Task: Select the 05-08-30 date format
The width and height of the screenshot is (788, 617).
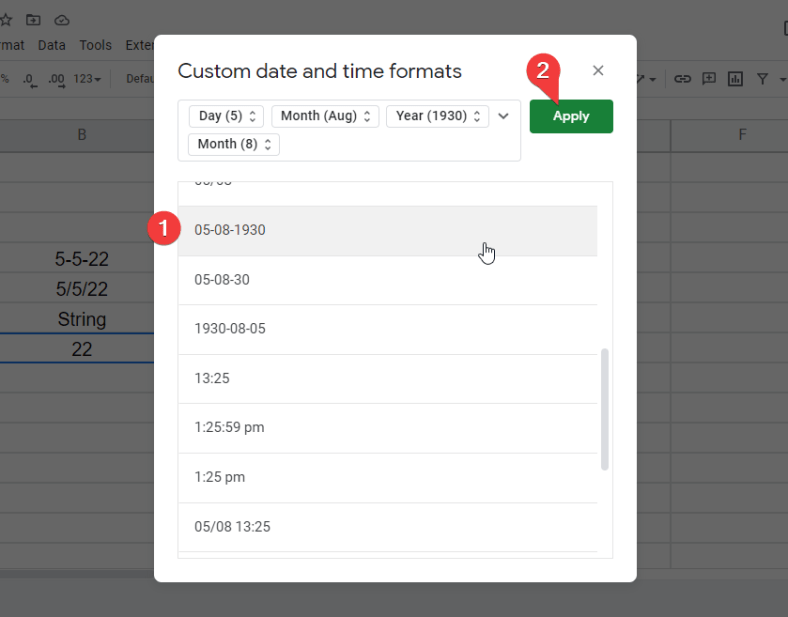Action: coord(387,280)
